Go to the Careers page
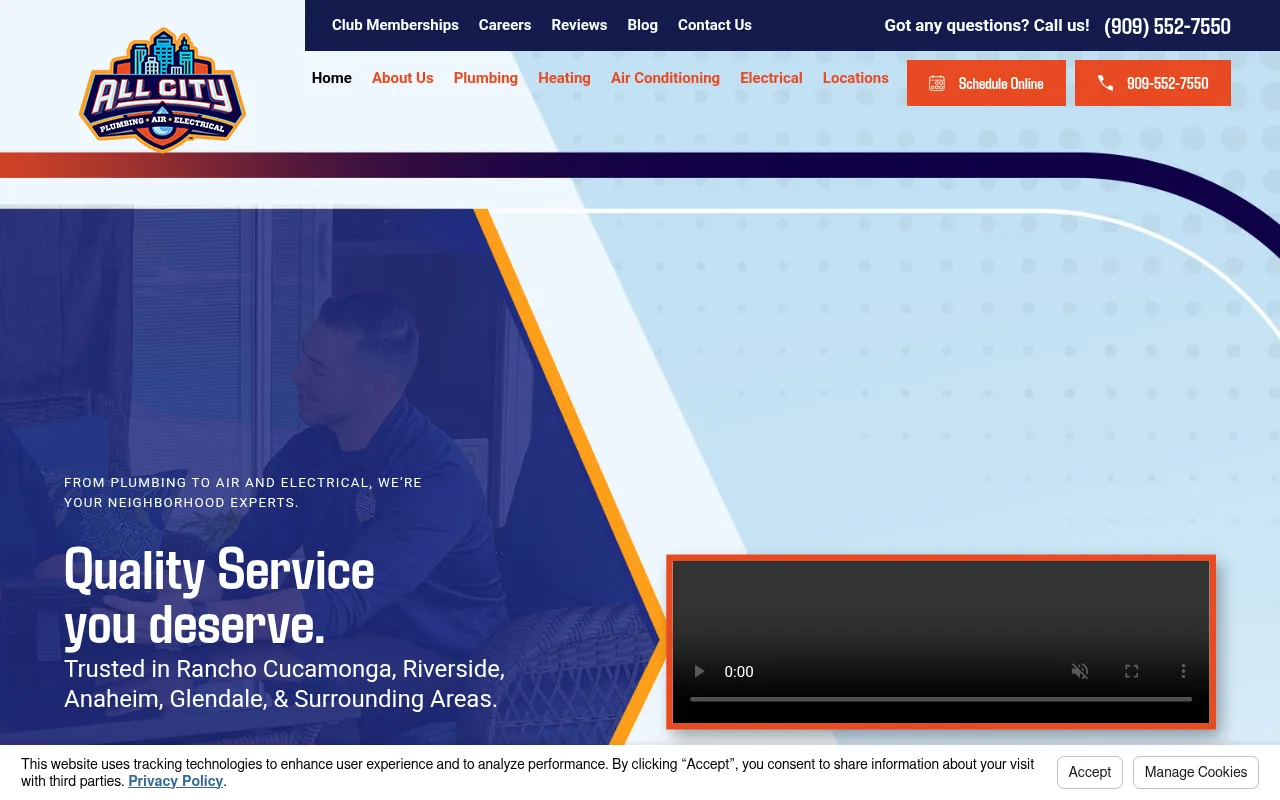1280x800 pixels. click(x=505, y=25)
